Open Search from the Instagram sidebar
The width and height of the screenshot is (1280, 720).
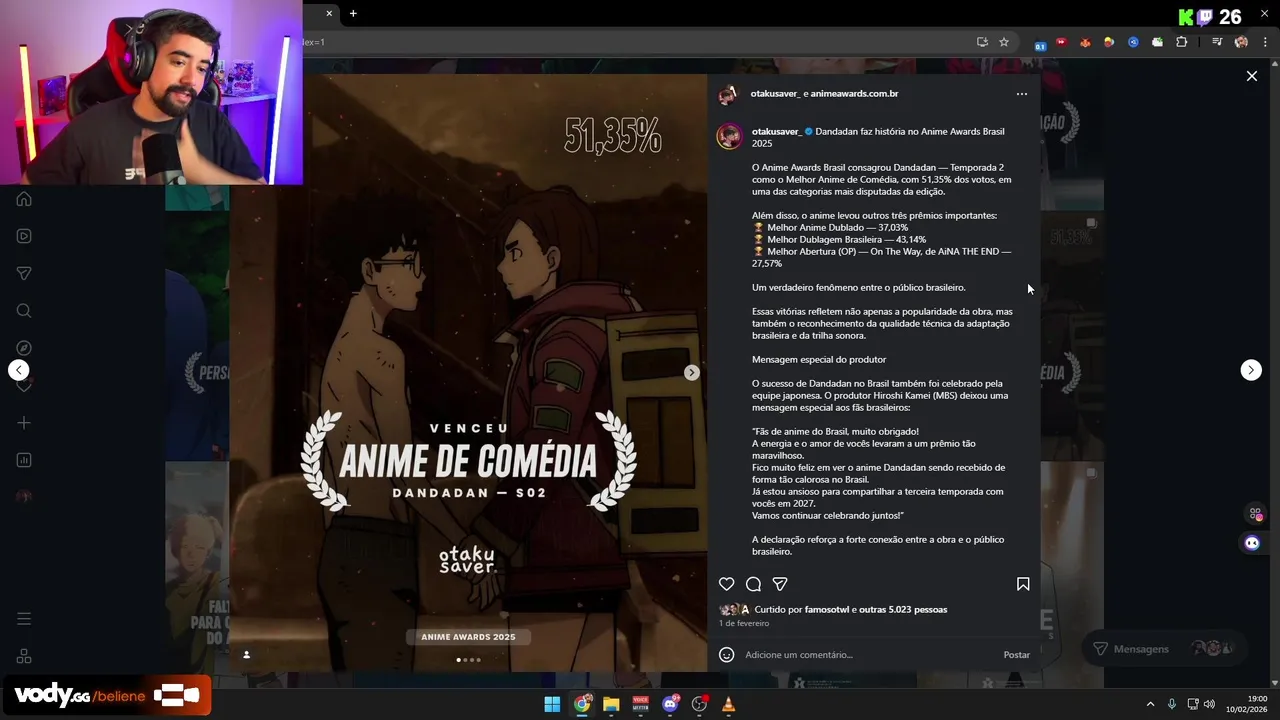pos(24,311)
